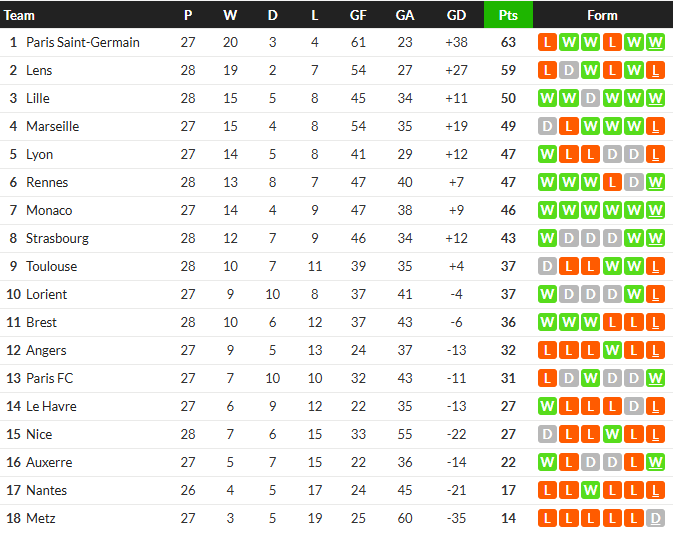Open the Strasbourg team link
673x539 pixels.
57,239
